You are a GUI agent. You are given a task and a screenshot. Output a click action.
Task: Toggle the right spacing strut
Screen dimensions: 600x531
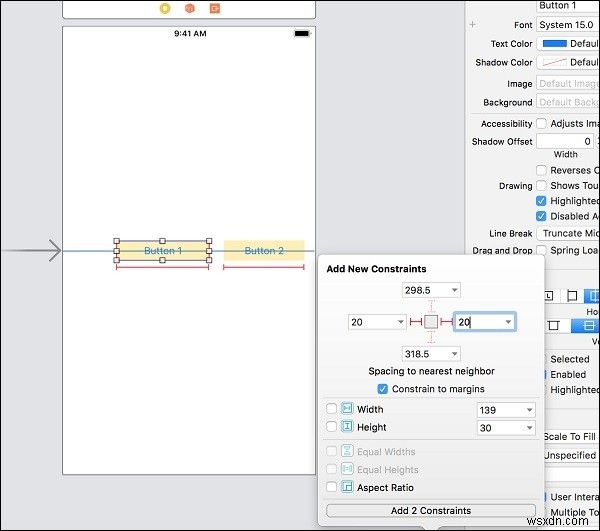(446, 322)
